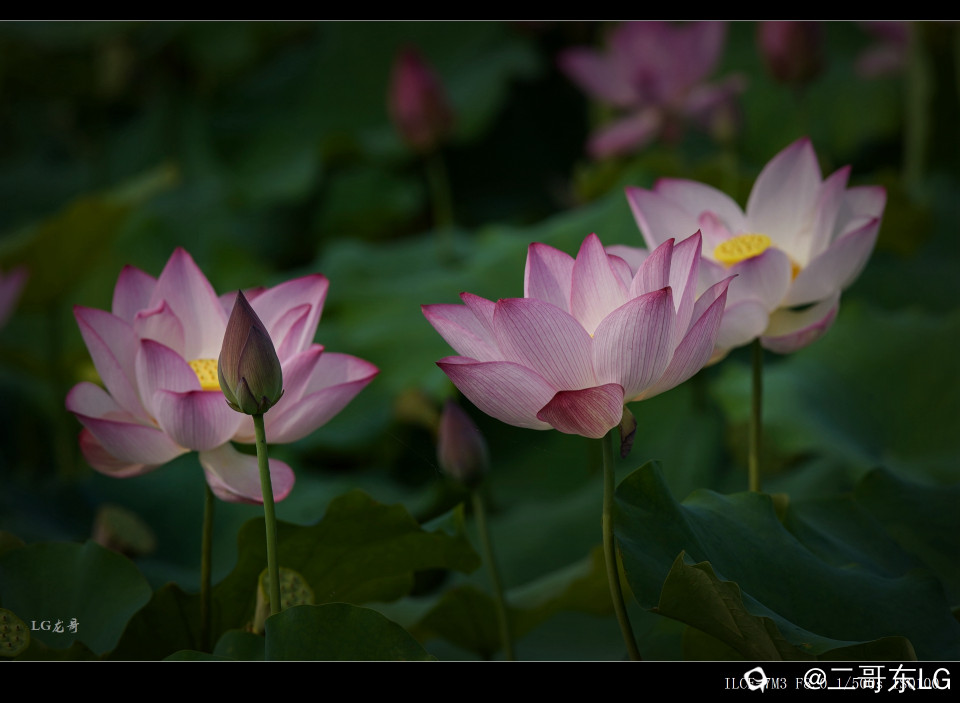Click the blurred pink bud at top center

(x=417, y=100)
